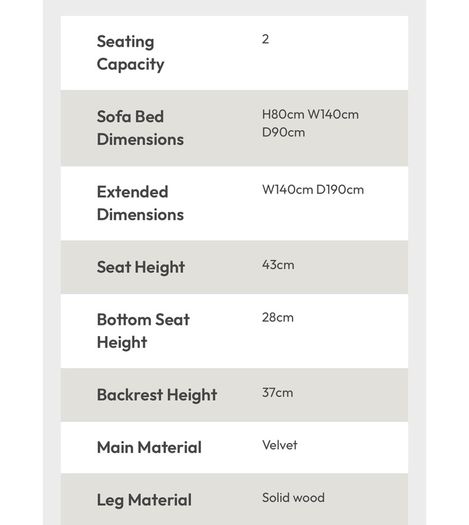Select the Extended Dimensions label
Screen dimensions: 469x525
point(140,203)
